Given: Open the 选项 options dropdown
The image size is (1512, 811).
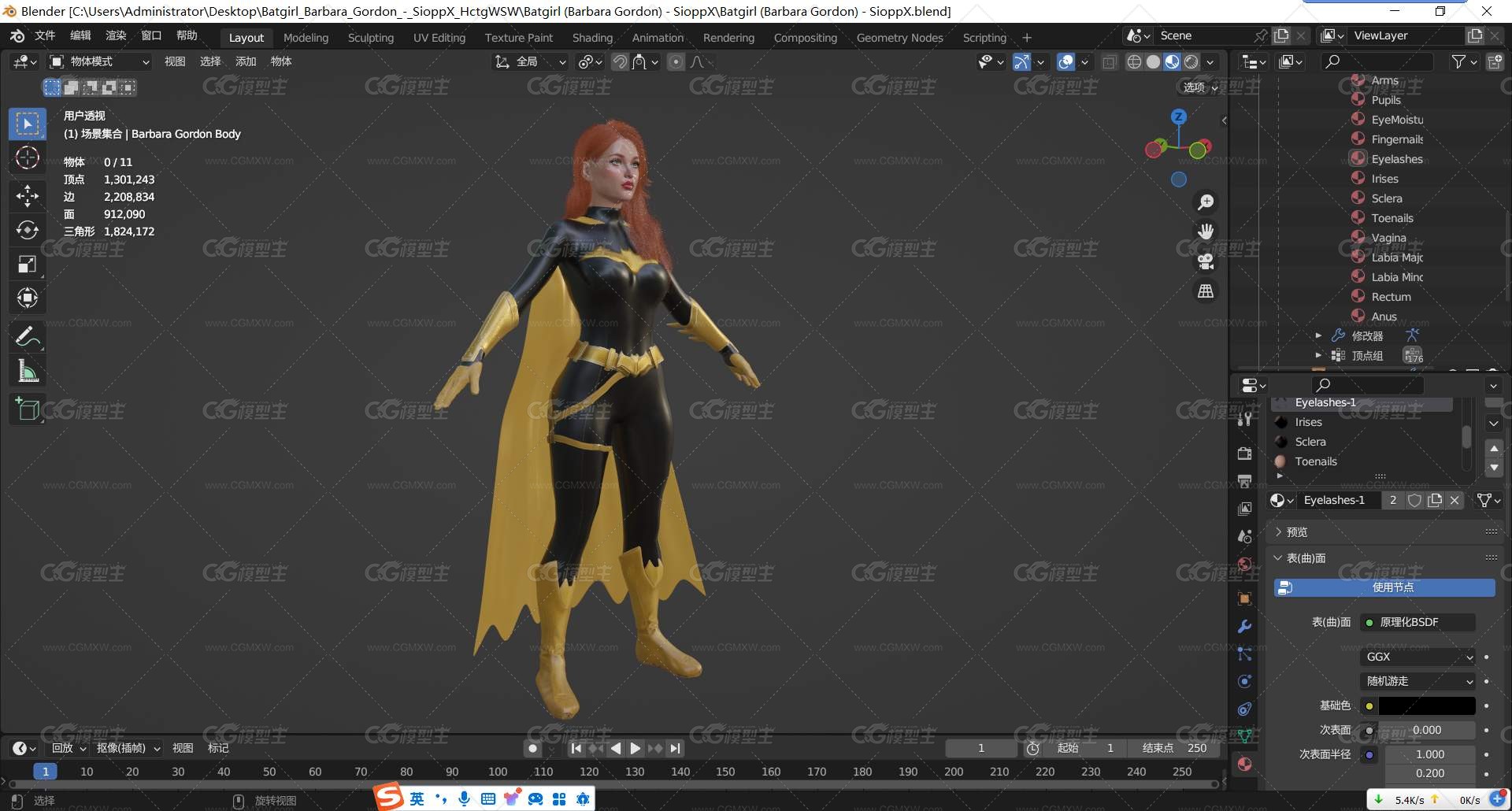Looking at the screenshot, I should (1199, 87).
